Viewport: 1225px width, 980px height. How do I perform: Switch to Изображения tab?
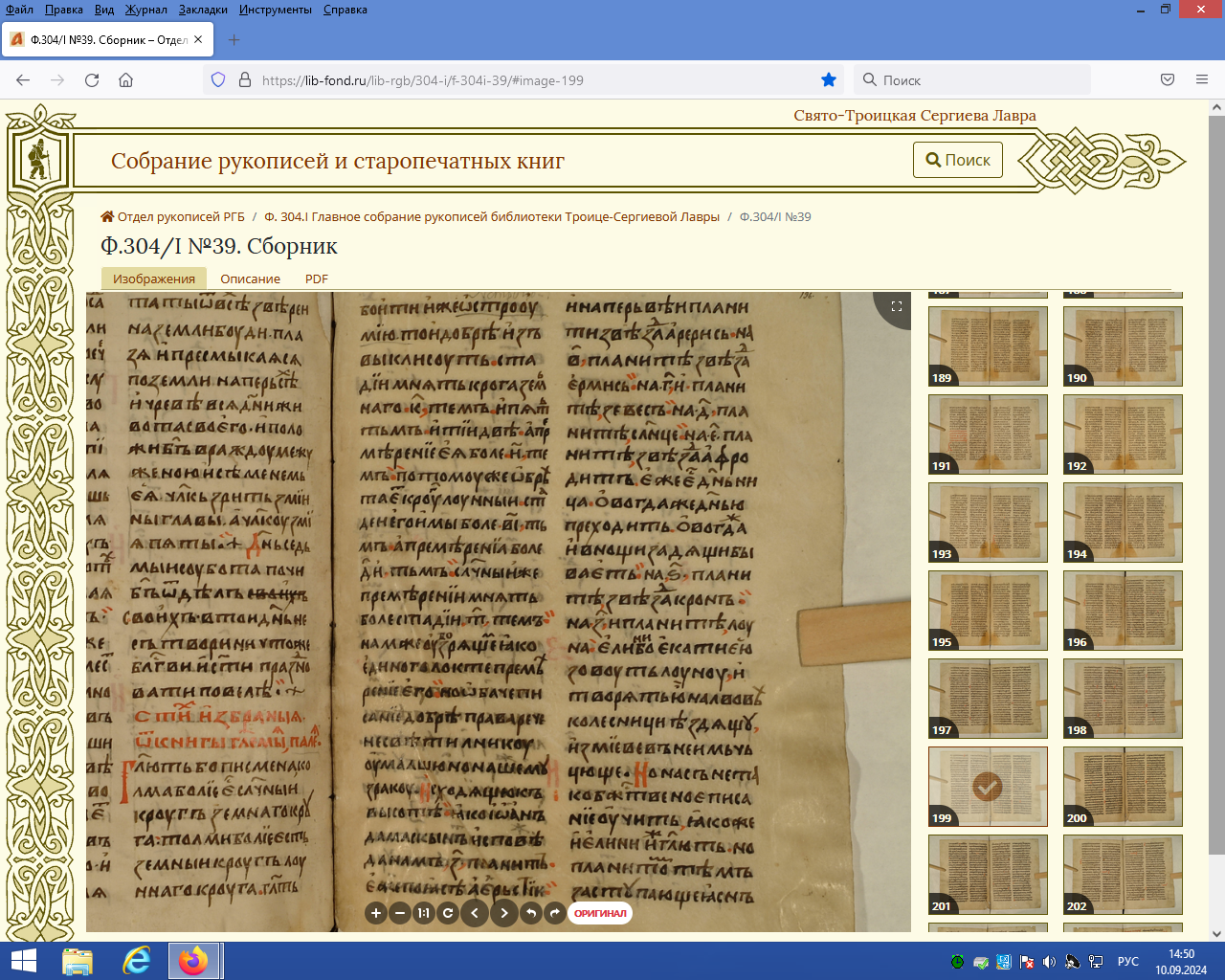(x=154, y=278)
